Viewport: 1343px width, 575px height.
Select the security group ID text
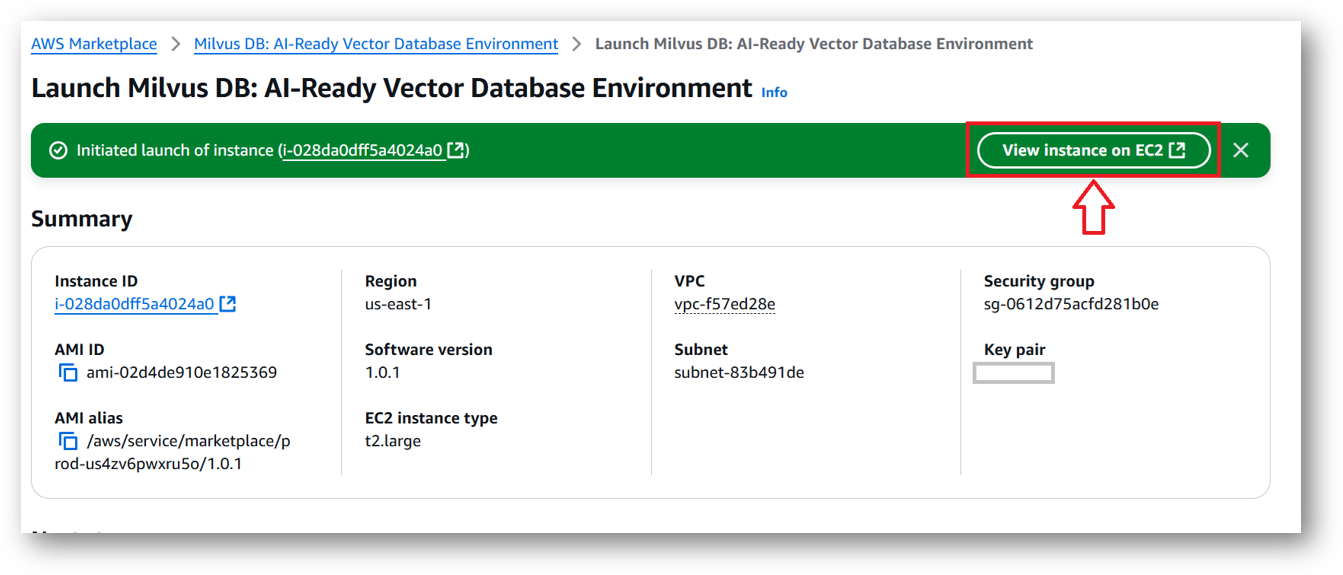tap(1071, 304)
